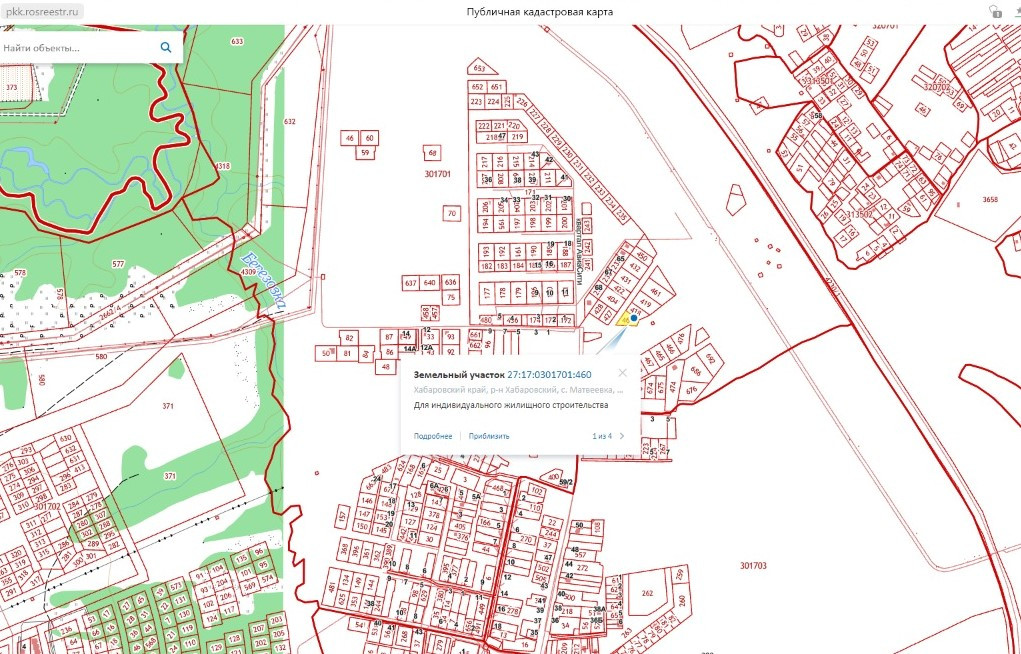Click the pkk.rosreestr.ru address text
Image resolution: width=1021 pixels, height=654 pixels.
click(x=42, y=11)
